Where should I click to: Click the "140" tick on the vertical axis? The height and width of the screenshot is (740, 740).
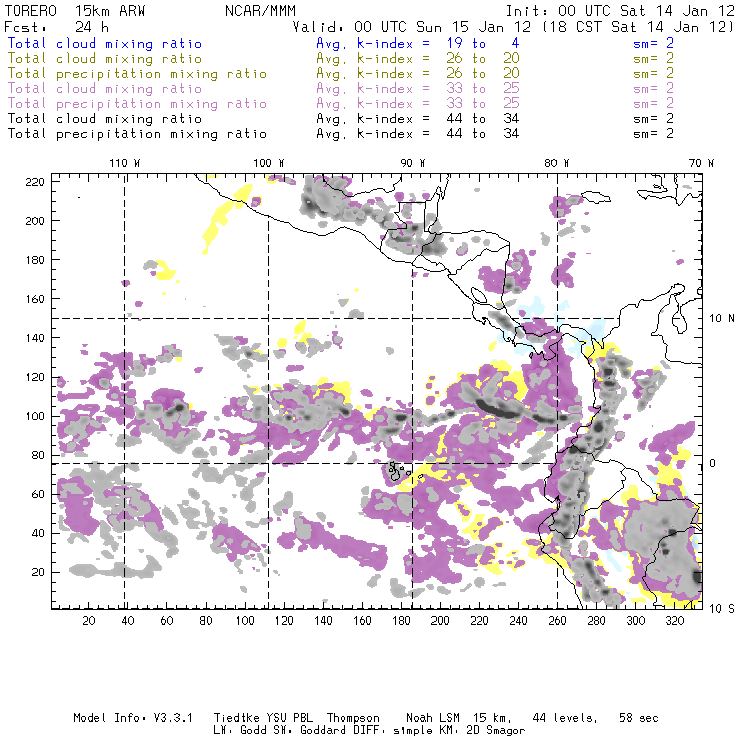tap(34, 338)
